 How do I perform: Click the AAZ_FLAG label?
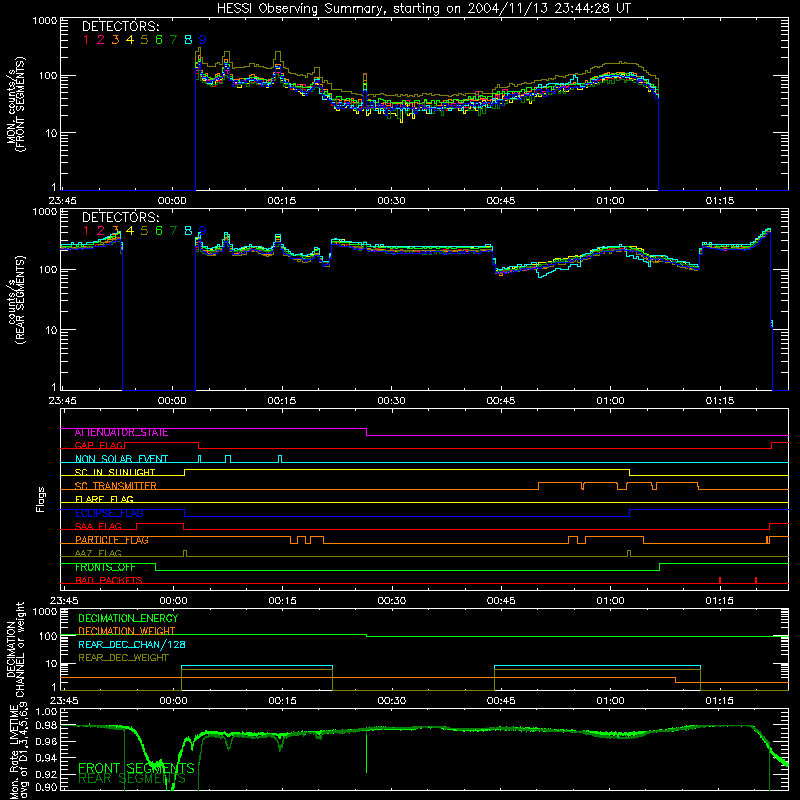98,554
